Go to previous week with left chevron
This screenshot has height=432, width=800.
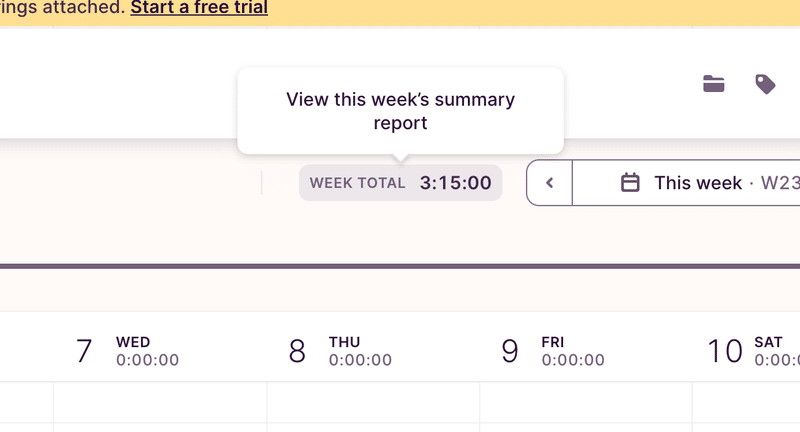click(x=549, y=183)
